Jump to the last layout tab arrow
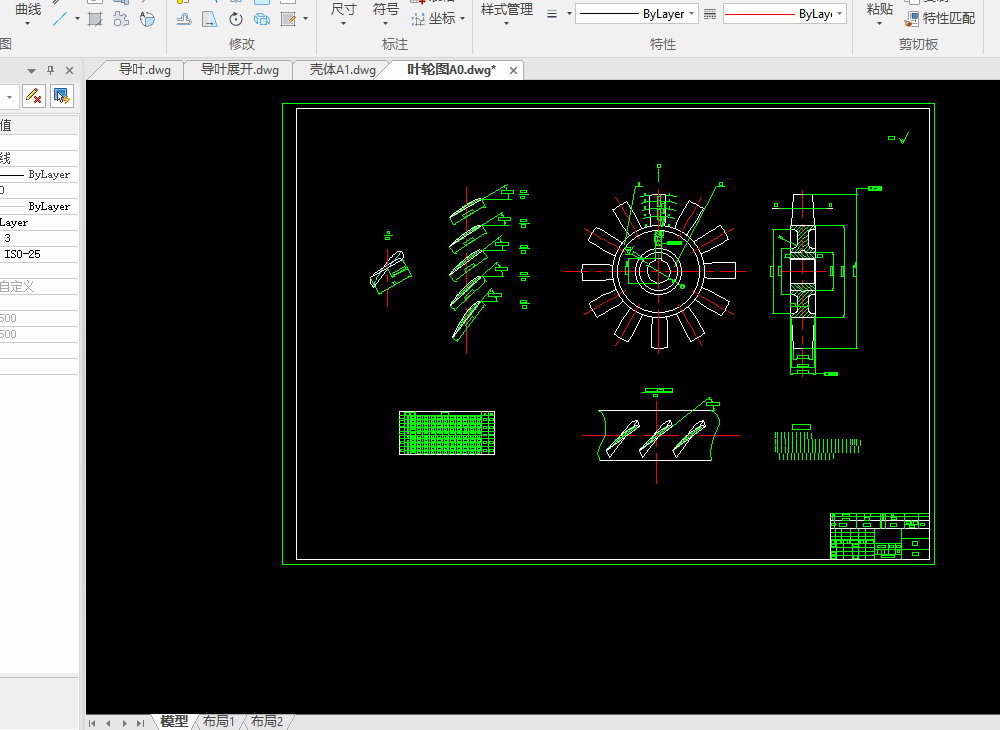The height and width of the screenshot is (730, 1000). tap(140, 723)
